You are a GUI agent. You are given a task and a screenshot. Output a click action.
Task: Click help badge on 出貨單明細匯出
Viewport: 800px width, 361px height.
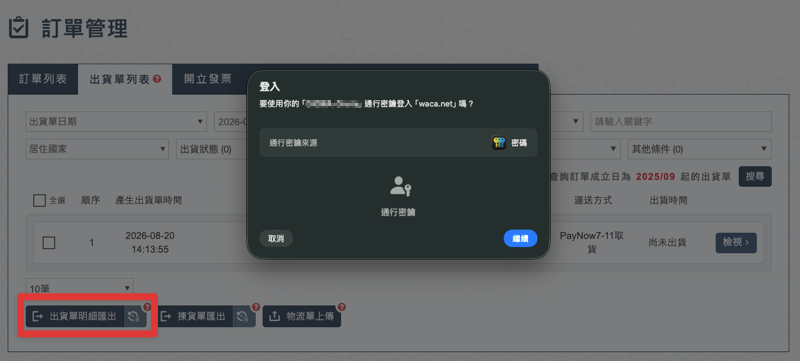pyautogui.click(x=147, y=307)
